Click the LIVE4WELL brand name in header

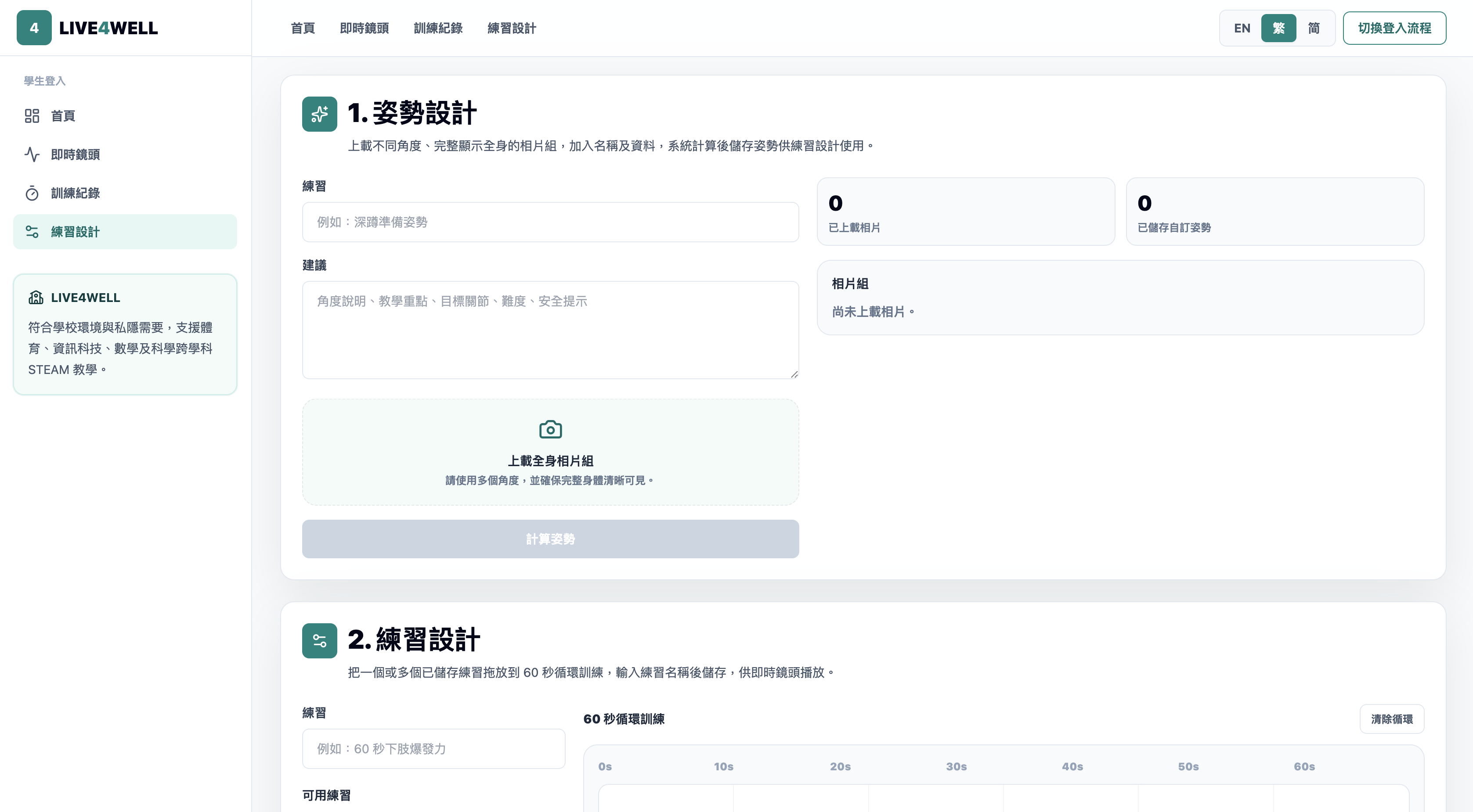point(108,28)
